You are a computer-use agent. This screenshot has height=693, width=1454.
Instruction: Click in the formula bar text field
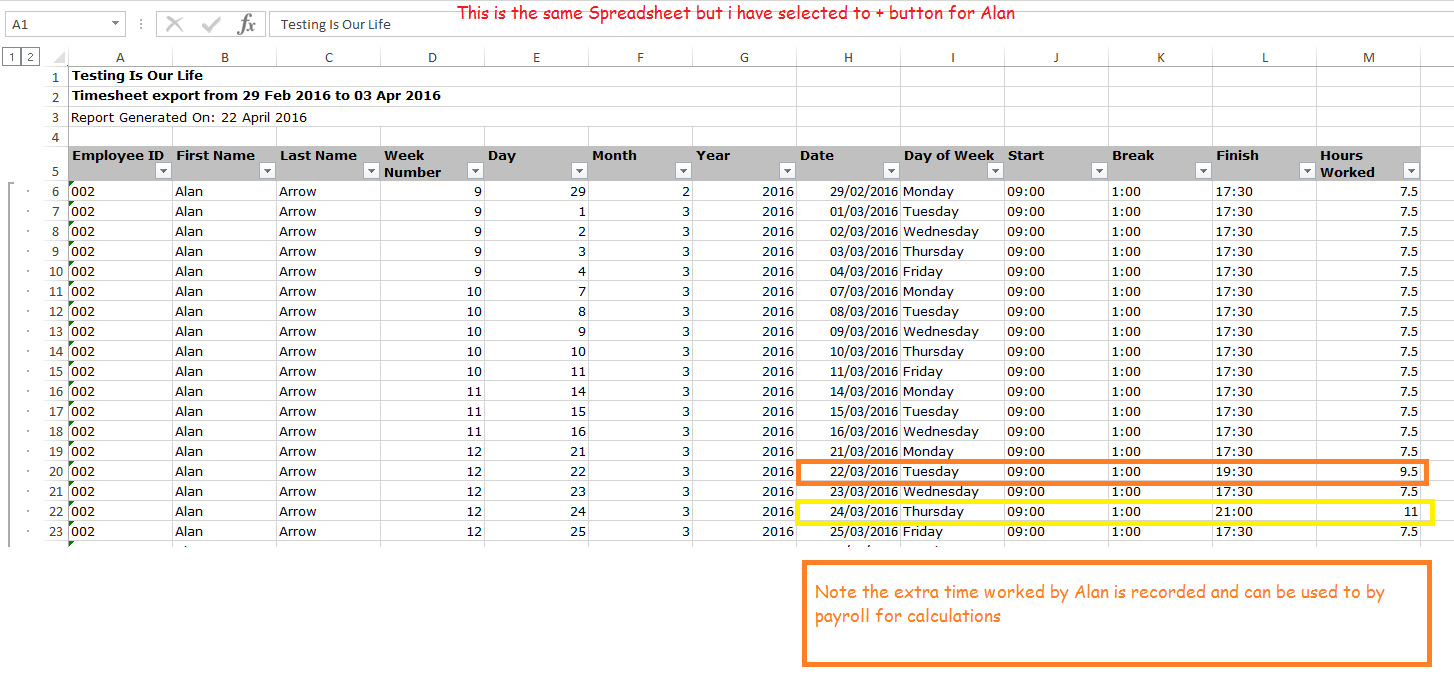pos(600,24)
